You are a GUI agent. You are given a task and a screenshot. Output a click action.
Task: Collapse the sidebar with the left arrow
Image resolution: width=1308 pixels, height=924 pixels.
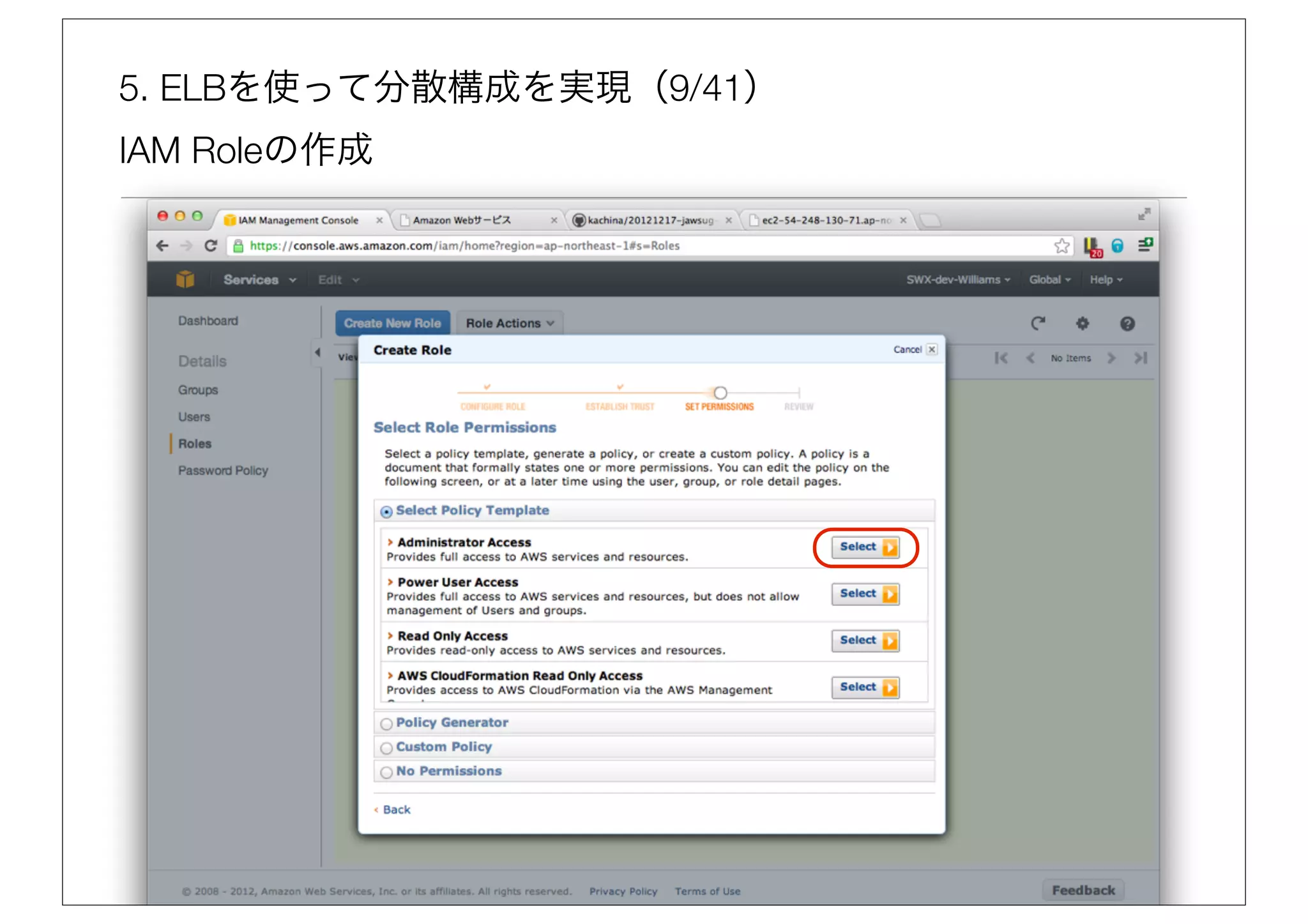pyautogui.click(x=317, y=352)
